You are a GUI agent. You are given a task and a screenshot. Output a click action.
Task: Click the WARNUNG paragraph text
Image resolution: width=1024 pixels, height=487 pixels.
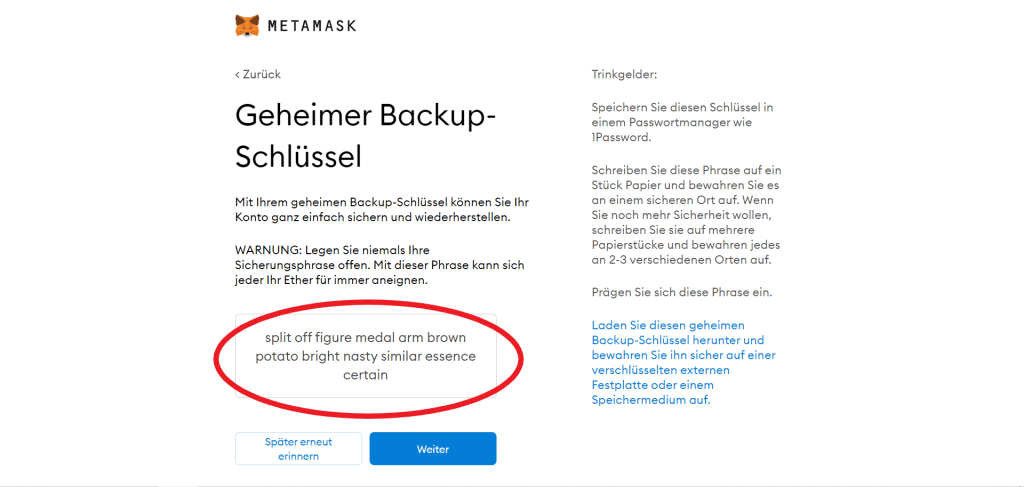[x=379, y=264]
